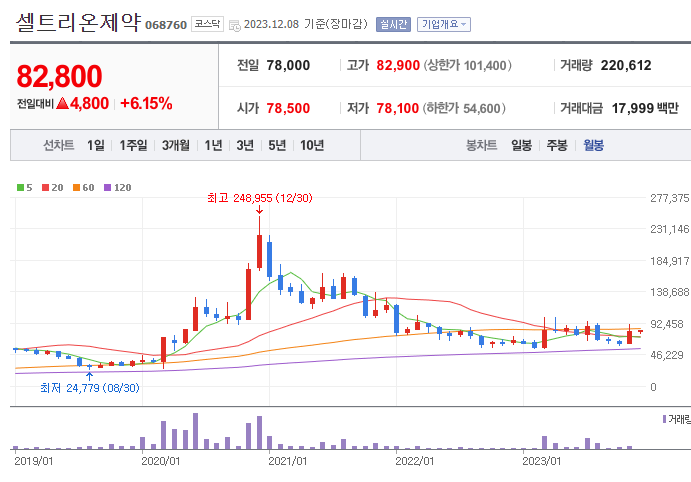
Task: Click the 거래량 value 220,612
Action: [626, 66]
